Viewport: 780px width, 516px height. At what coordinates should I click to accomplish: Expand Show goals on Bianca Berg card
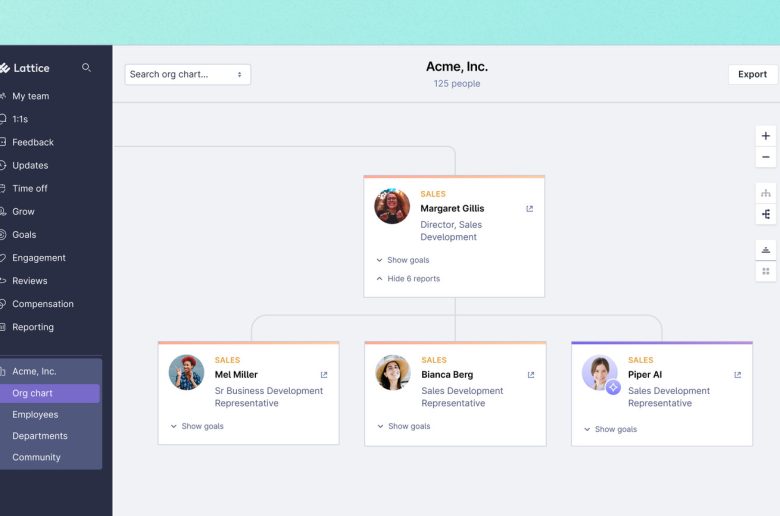404,426
